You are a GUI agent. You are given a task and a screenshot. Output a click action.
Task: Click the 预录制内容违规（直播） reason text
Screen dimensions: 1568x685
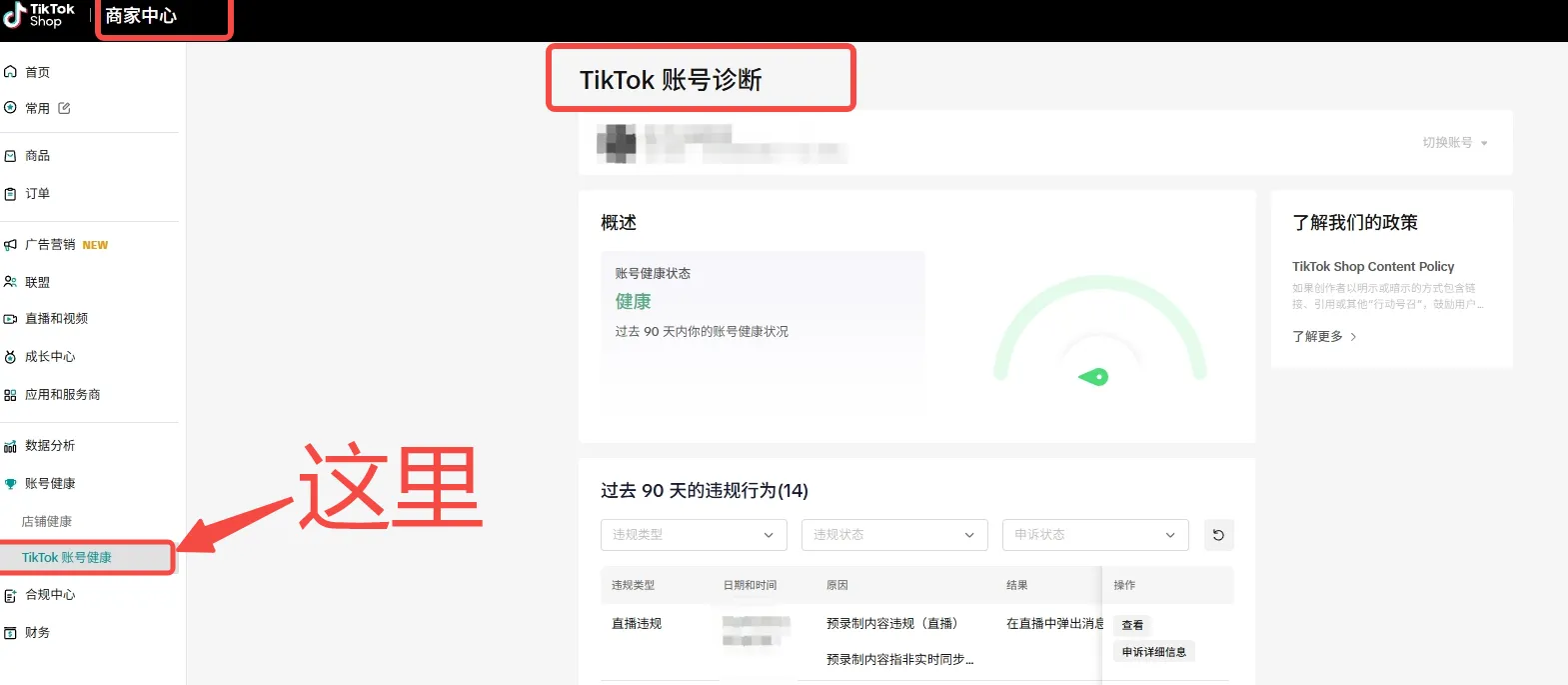click(x=892, y=623)
